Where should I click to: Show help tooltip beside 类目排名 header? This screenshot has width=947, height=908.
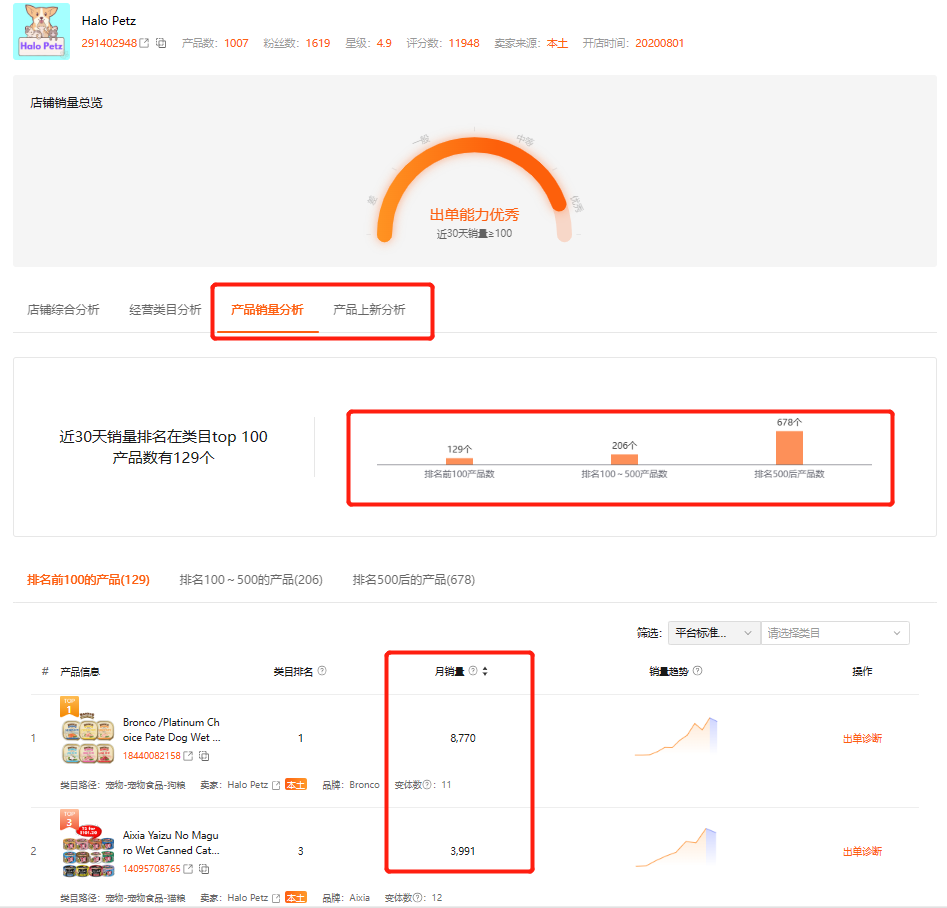coord(322,671)
